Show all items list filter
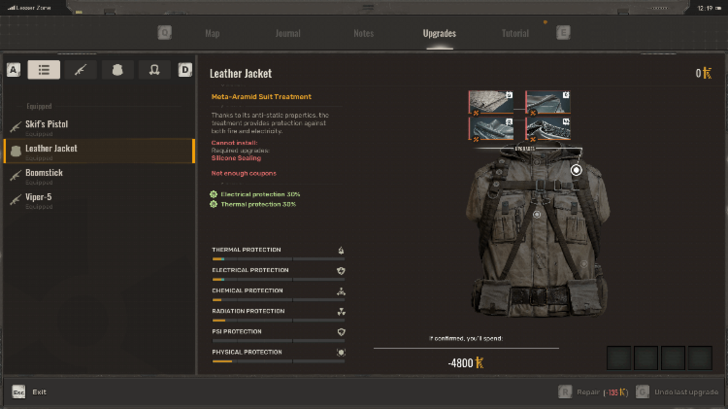 tap(44, 70)
